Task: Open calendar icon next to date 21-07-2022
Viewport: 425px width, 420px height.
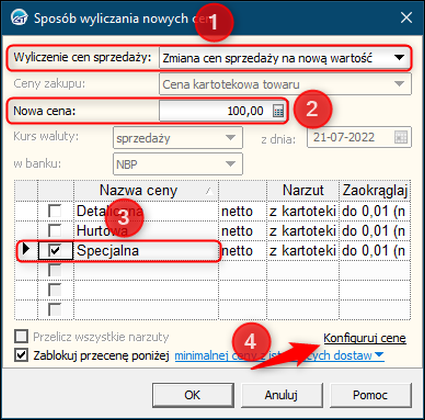Action: pos(401,137)
